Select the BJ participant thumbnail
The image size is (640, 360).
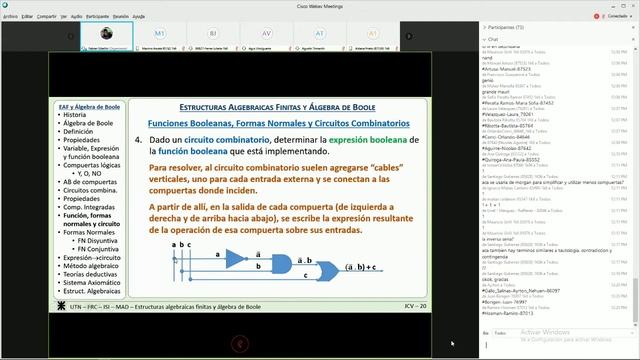pos(213,36)
